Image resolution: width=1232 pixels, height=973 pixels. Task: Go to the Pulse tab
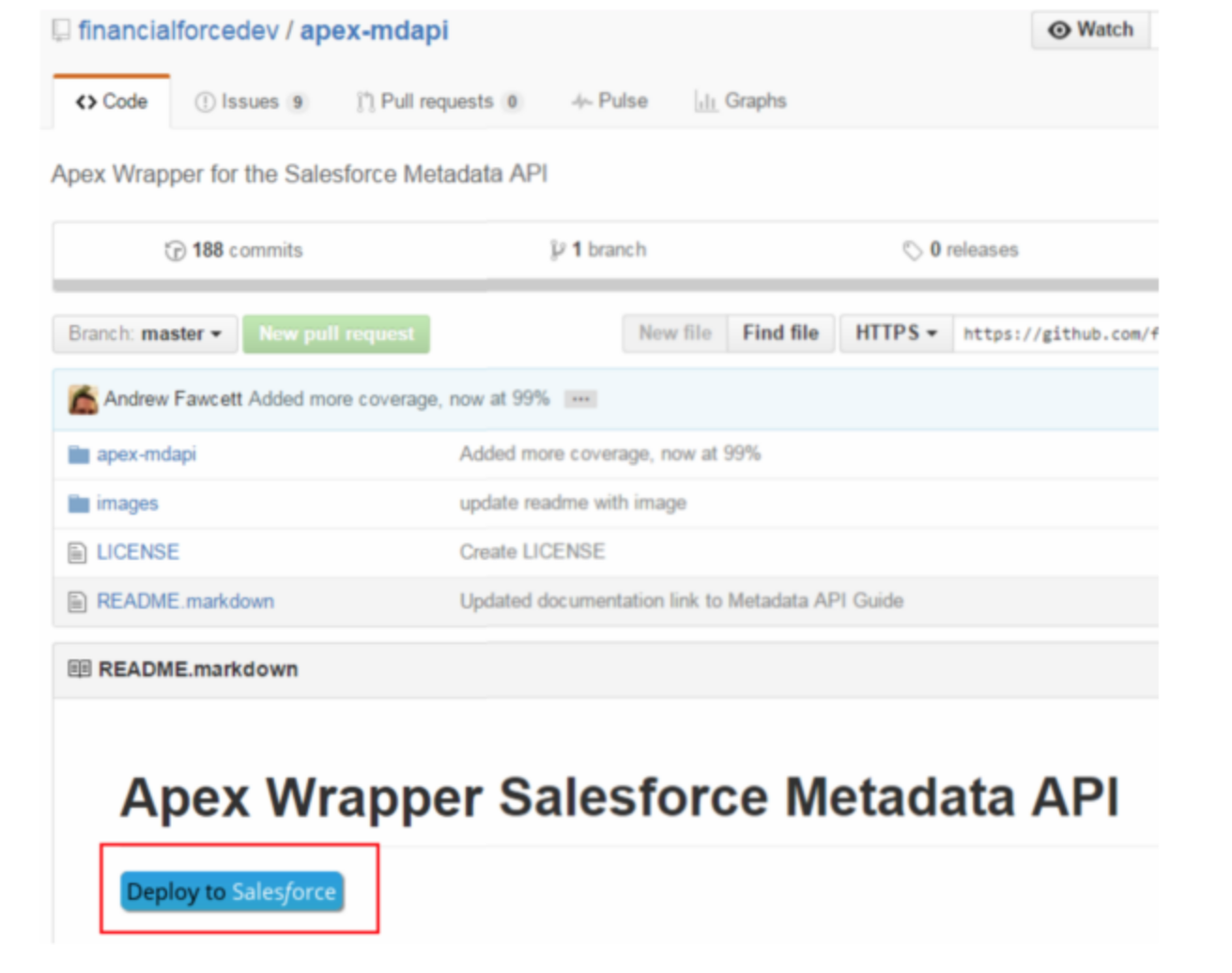click(610, 101)
